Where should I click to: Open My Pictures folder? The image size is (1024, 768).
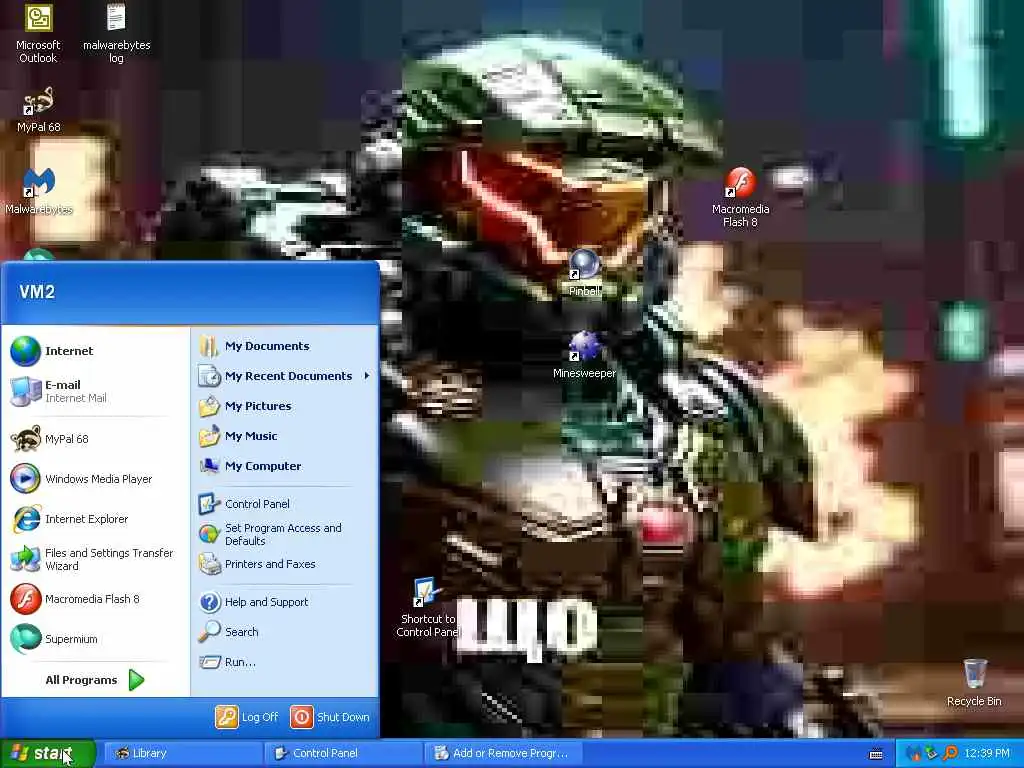pos(285,406)
